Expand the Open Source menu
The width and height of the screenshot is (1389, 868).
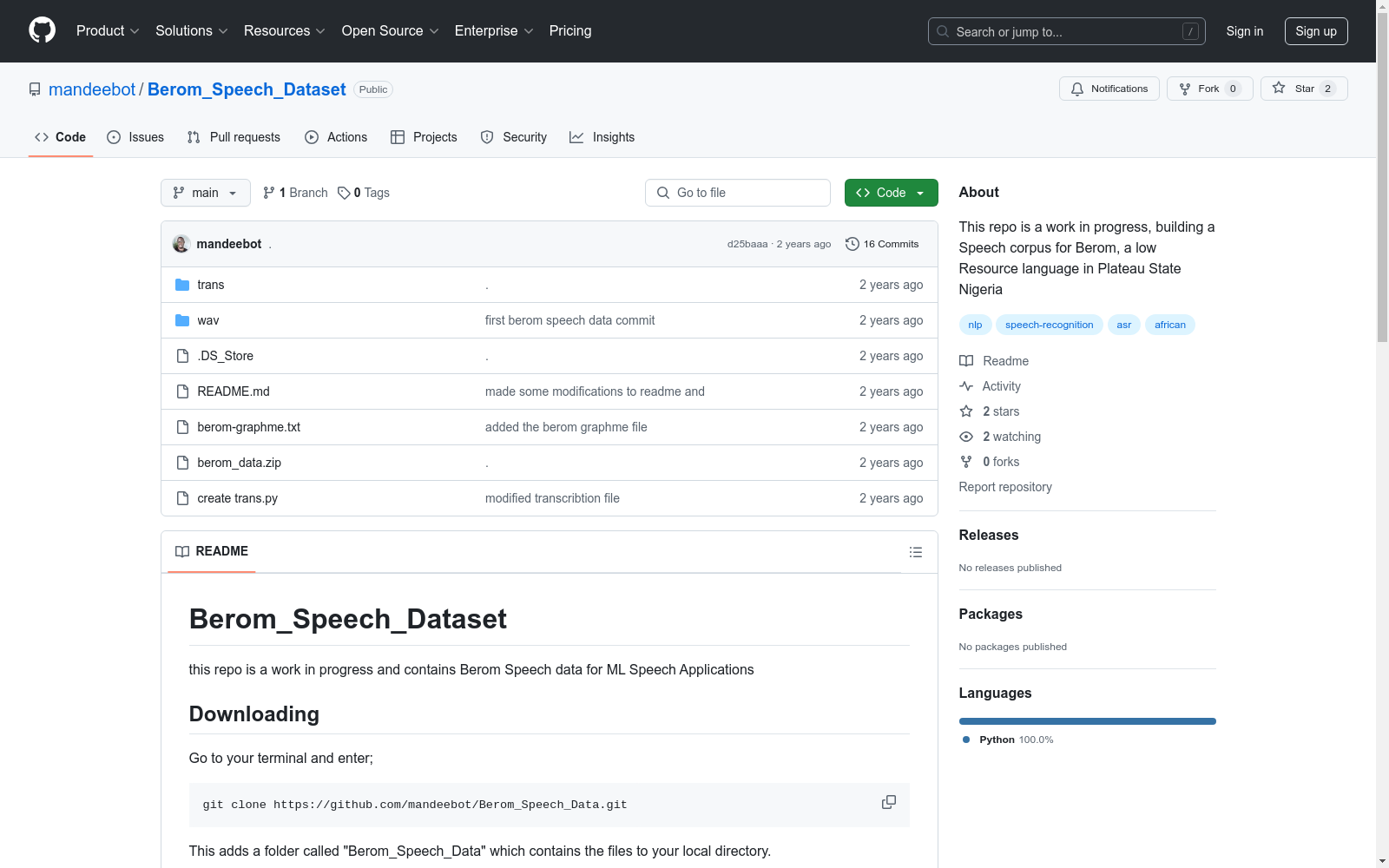pos(391,31)
